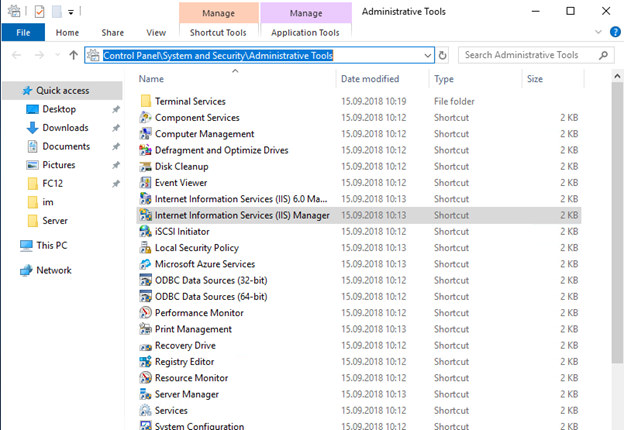Open the Help question mark icon
624x430 pixels.
615,32
